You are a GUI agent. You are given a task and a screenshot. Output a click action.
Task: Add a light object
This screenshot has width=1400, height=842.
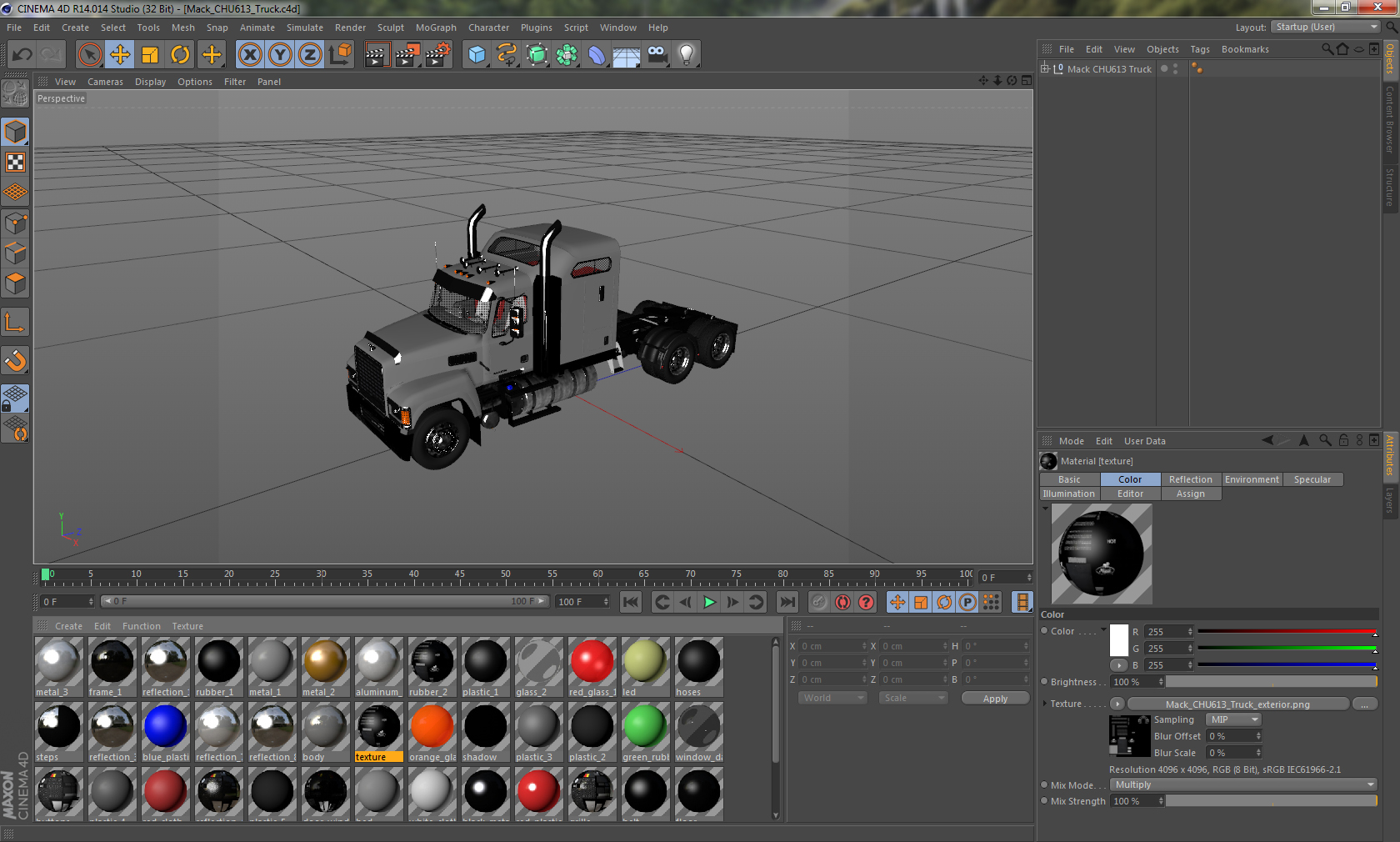686,55
